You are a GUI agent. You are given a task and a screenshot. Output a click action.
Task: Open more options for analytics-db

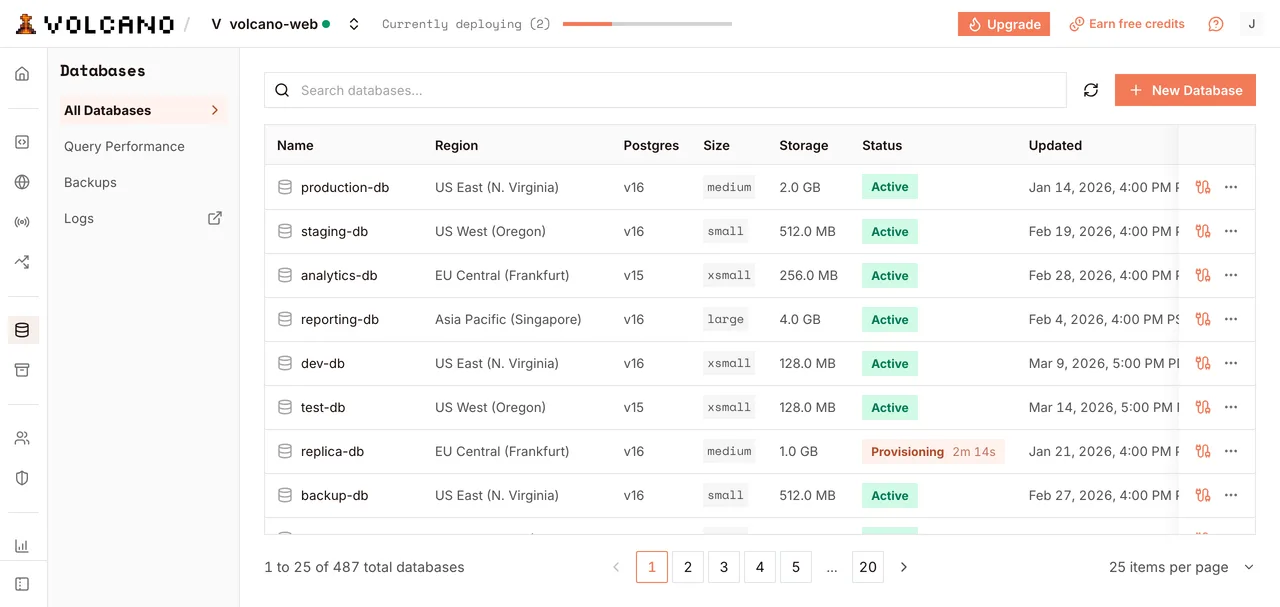tap(1231, 275)
